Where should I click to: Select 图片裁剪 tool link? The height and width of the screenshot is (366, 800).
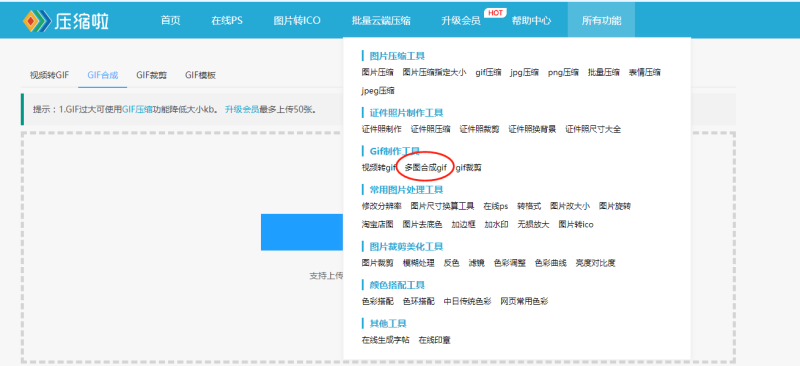tap(378, 263)
